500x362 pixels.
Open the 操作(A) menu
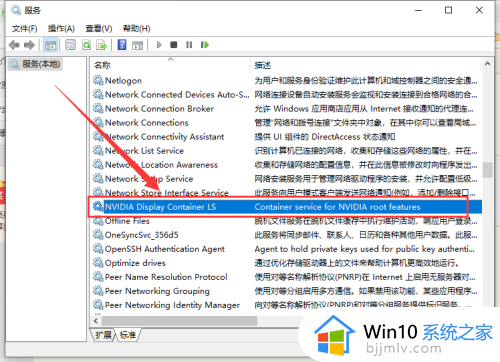pyautogui.click(x=61, y=29)
